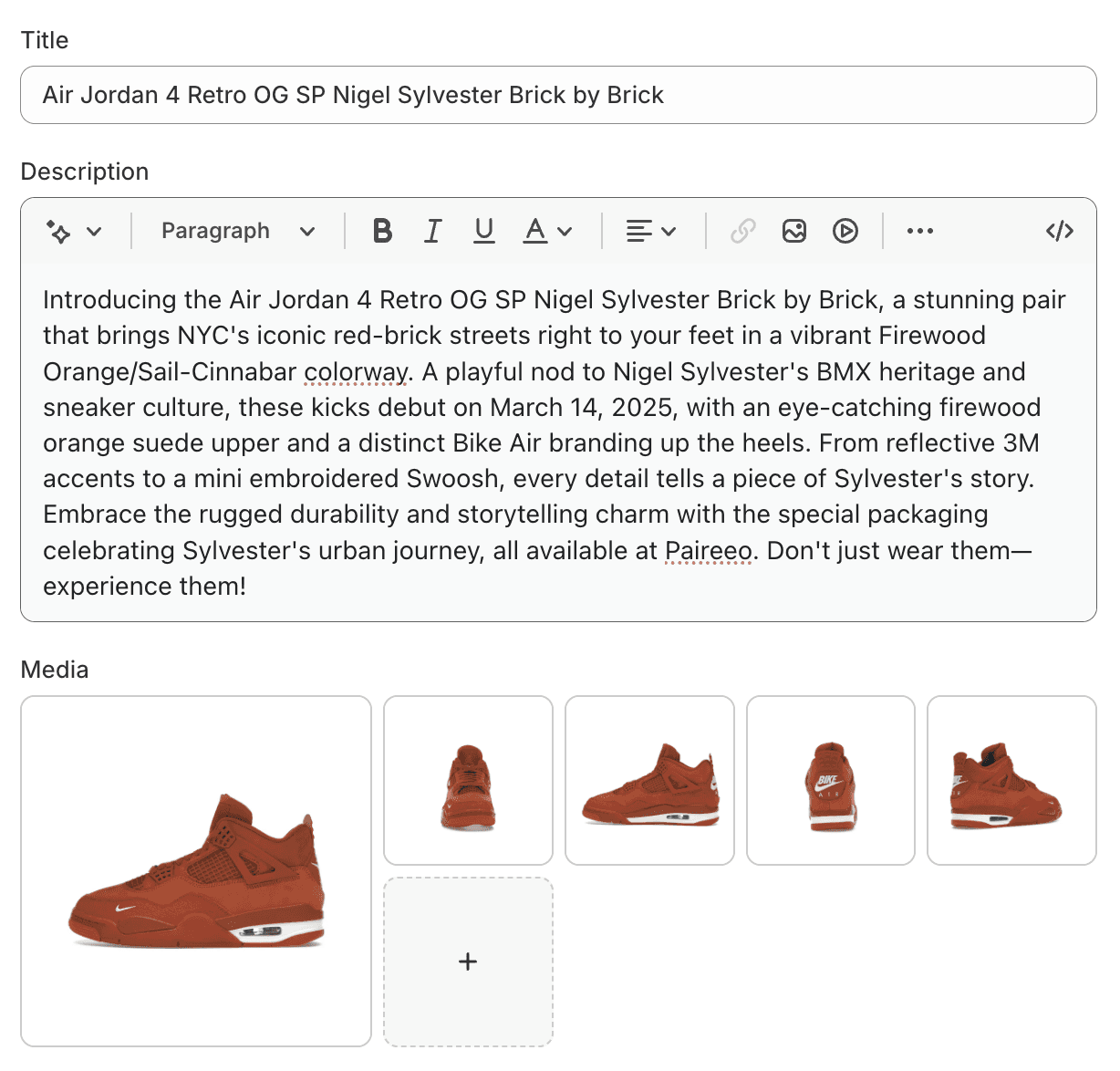Screen dimensions: 1120x1071
Task: Expand the alignment chevron
Action: [x=669, y=232]
